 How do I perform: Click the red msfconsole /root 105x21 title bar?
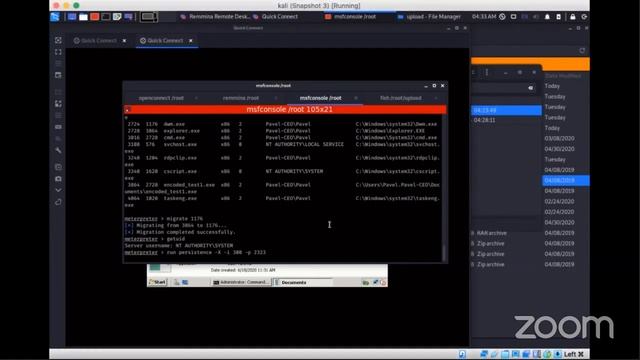285,109
